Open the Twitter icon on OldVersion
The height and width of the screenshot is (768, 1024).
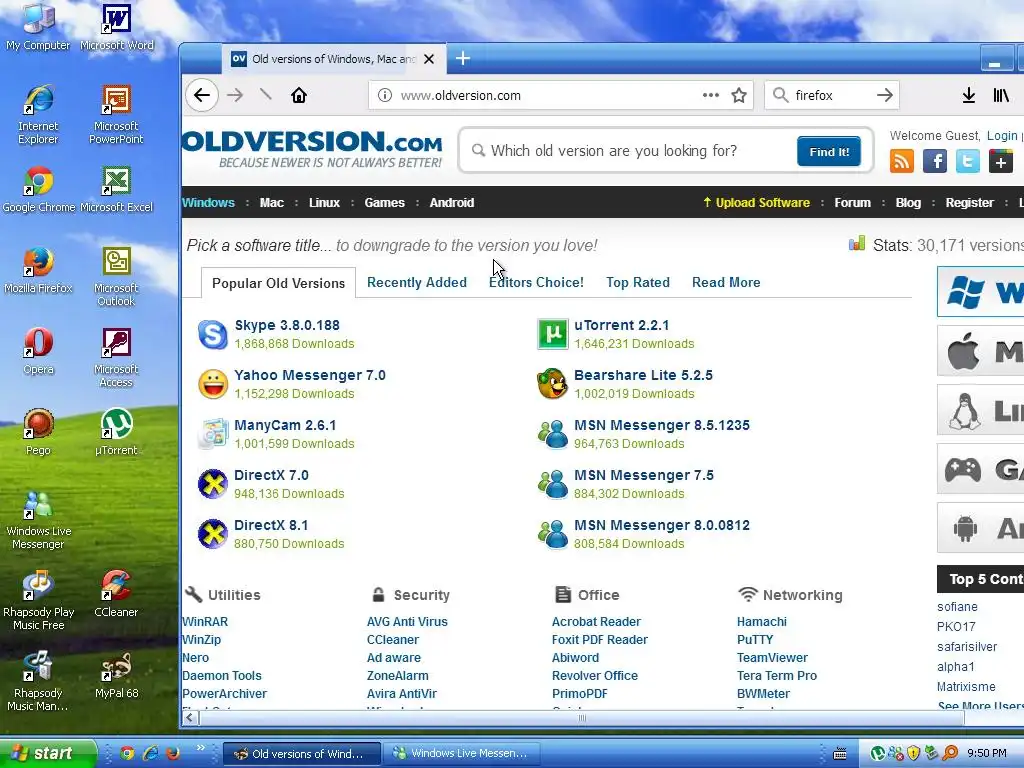pyautogui.click(x=967, y=161)
